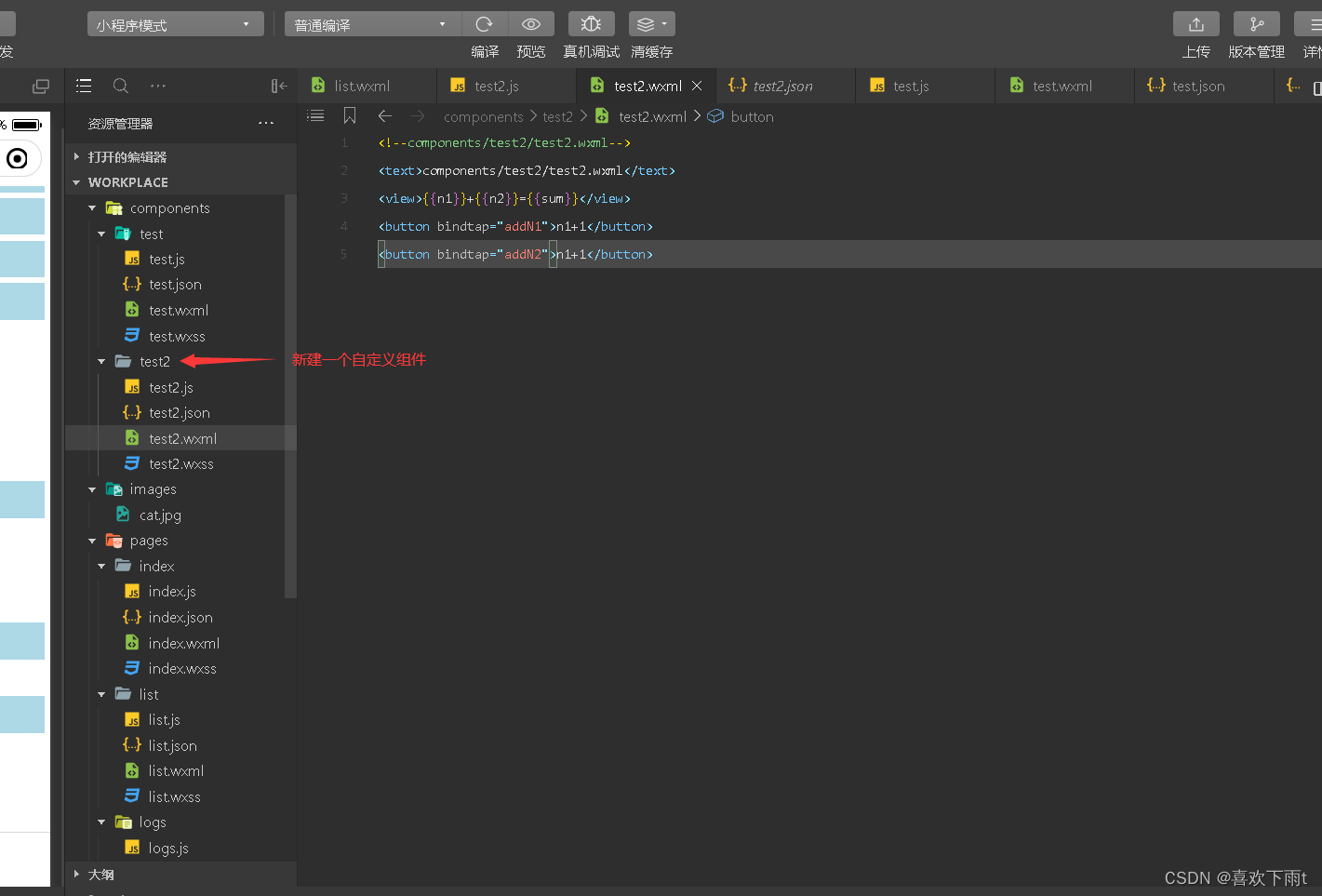Click the 编译 label button
This screenshot has width=1322, height=896.
click(x=485, y=52)
